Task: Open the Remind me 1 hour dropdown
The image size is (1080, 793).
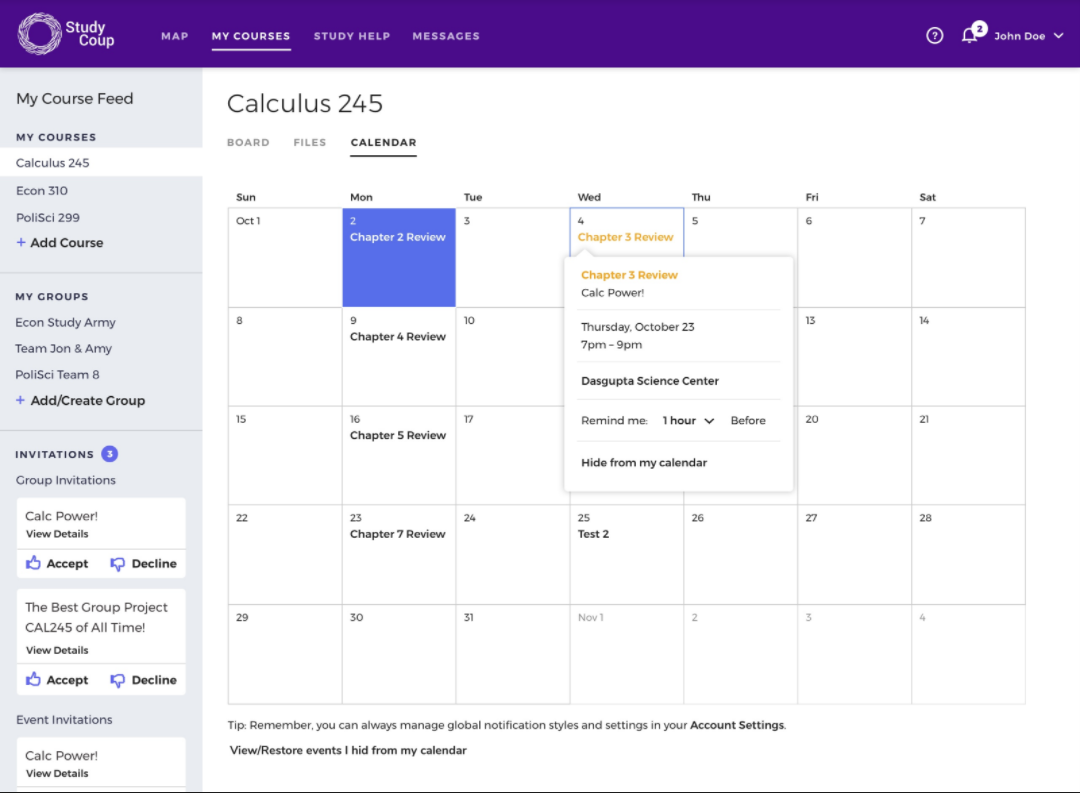Action: [x=688, y=421]
